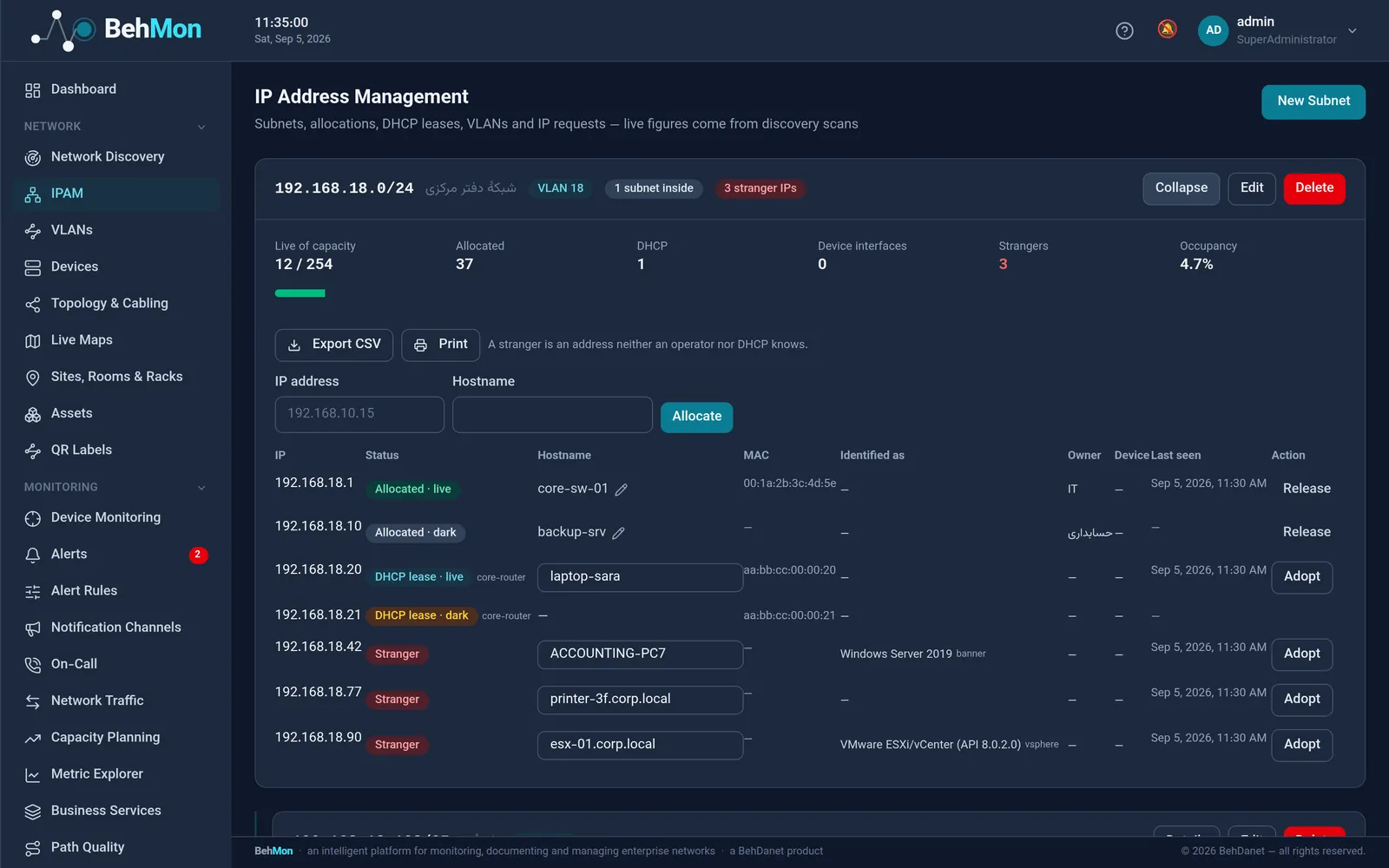Click Windows Server 2019 identification text
The image size is (1389, 868).
tap(896, 654)
